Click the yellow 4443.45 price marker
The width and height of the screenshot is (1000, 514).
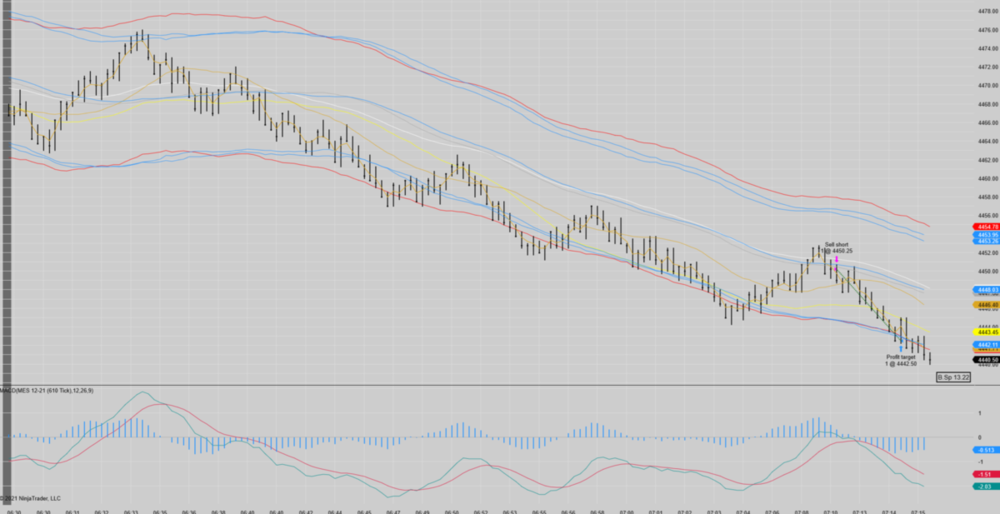[985, 333]
